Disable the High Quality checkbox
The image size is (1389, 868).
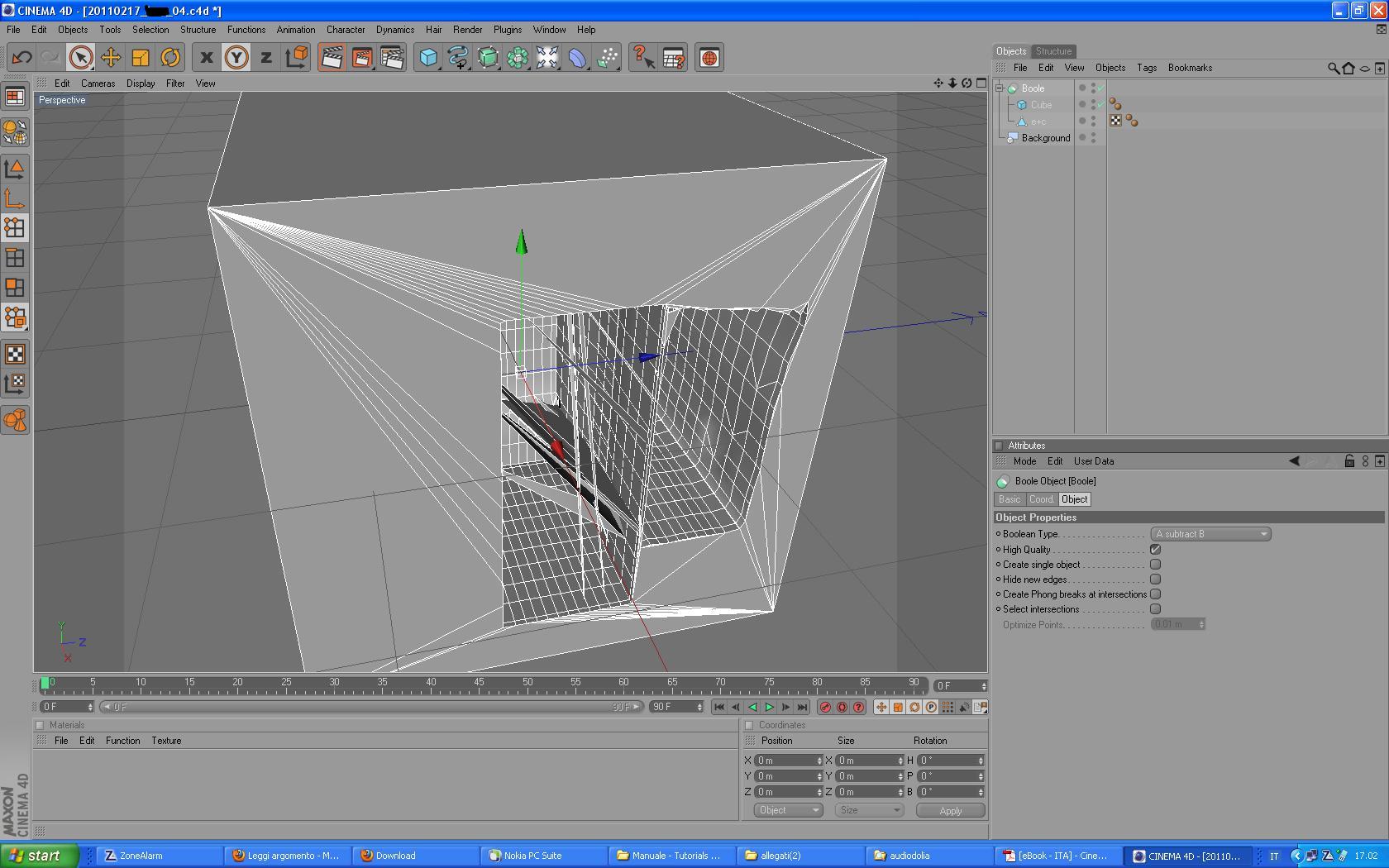[x=1155, y=550]
